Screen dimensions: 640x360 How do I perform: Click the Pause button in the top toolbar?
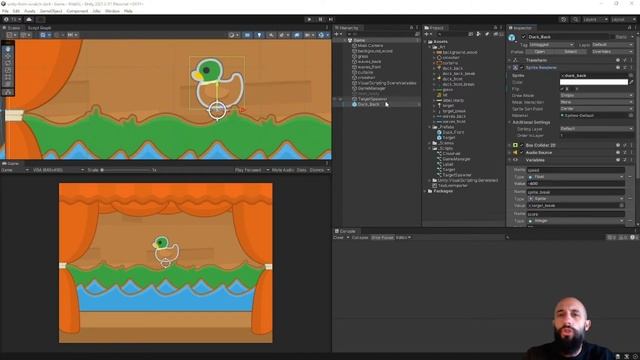tap(320, 20)
